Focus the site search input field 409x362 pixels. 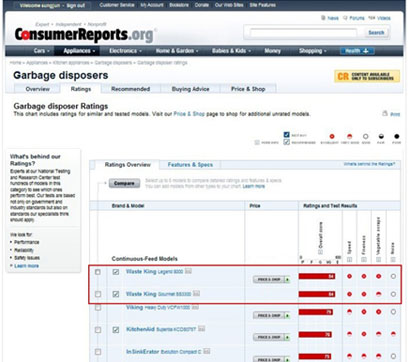303,33
